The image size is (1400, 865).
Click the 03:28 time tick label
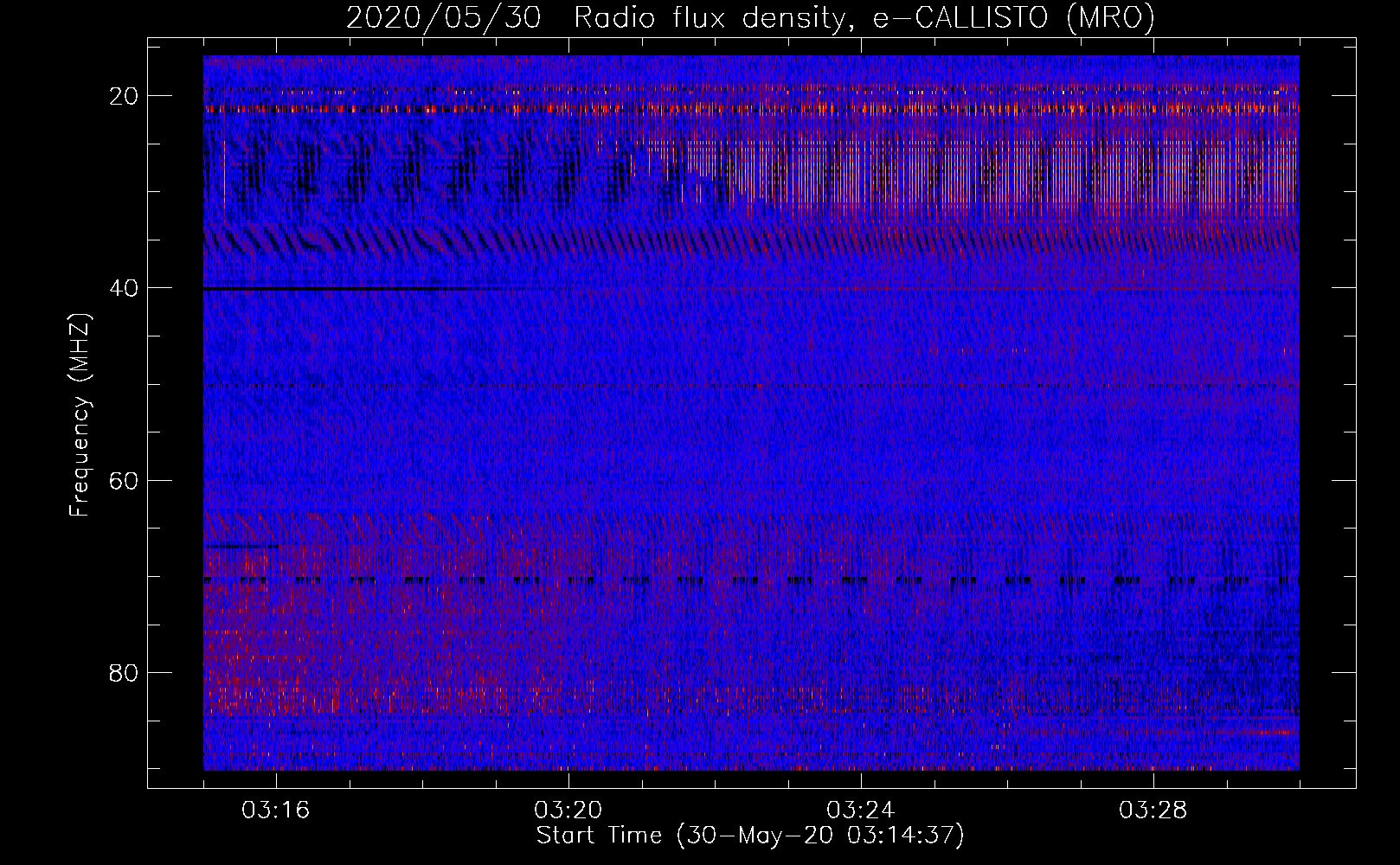coord(1153,811)
